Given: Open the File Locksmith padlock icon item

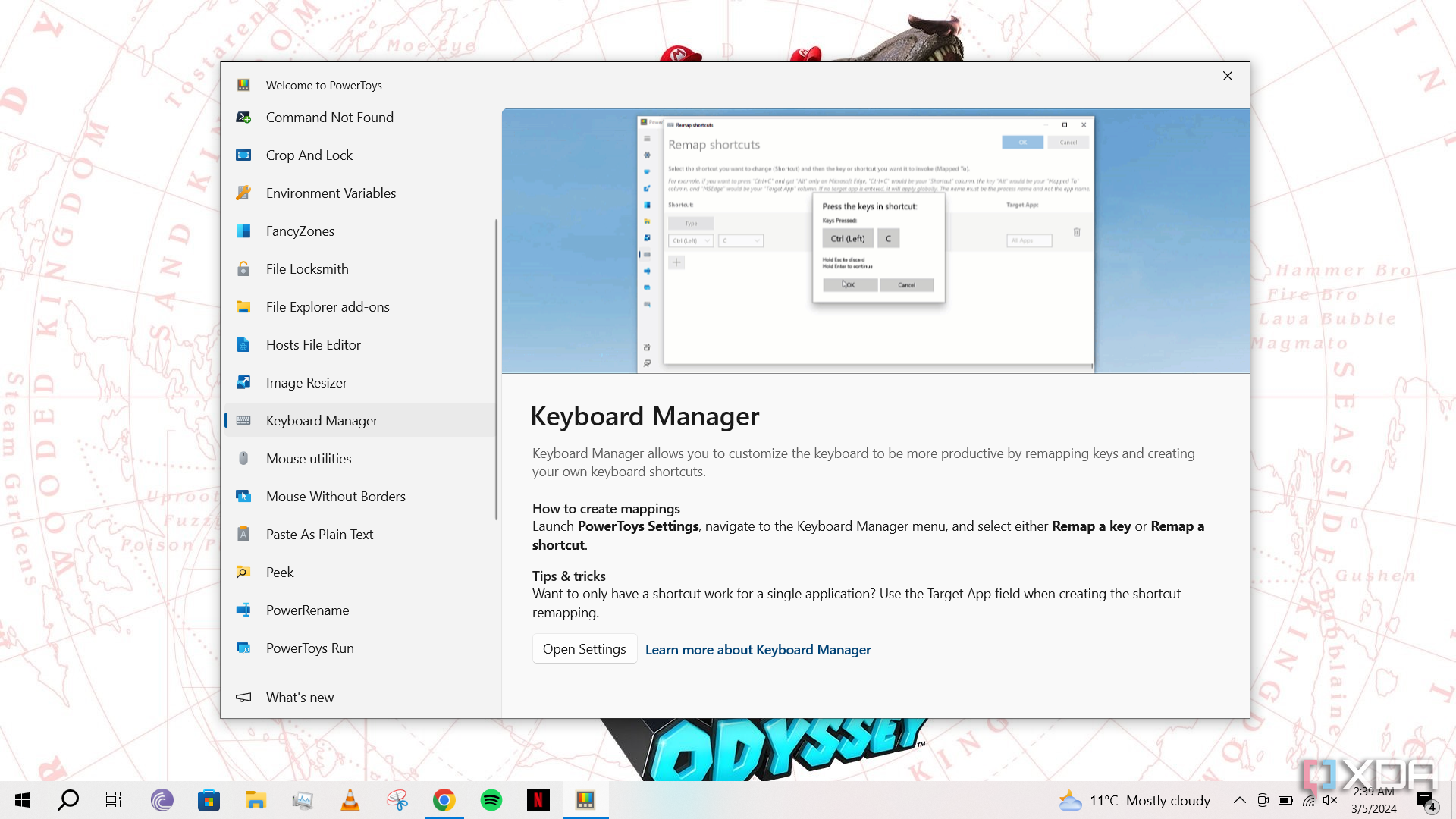Looking at the screenshot, I should pos(243,269).
